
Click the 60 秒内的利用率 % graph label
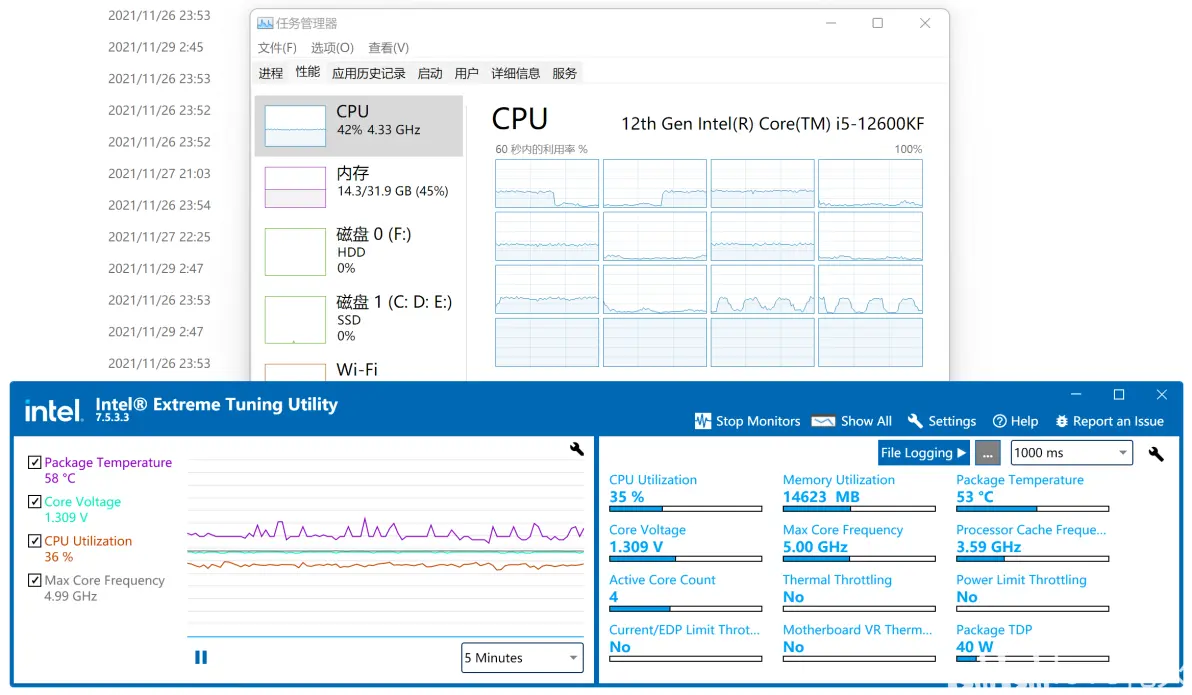[x=541, y=150]
